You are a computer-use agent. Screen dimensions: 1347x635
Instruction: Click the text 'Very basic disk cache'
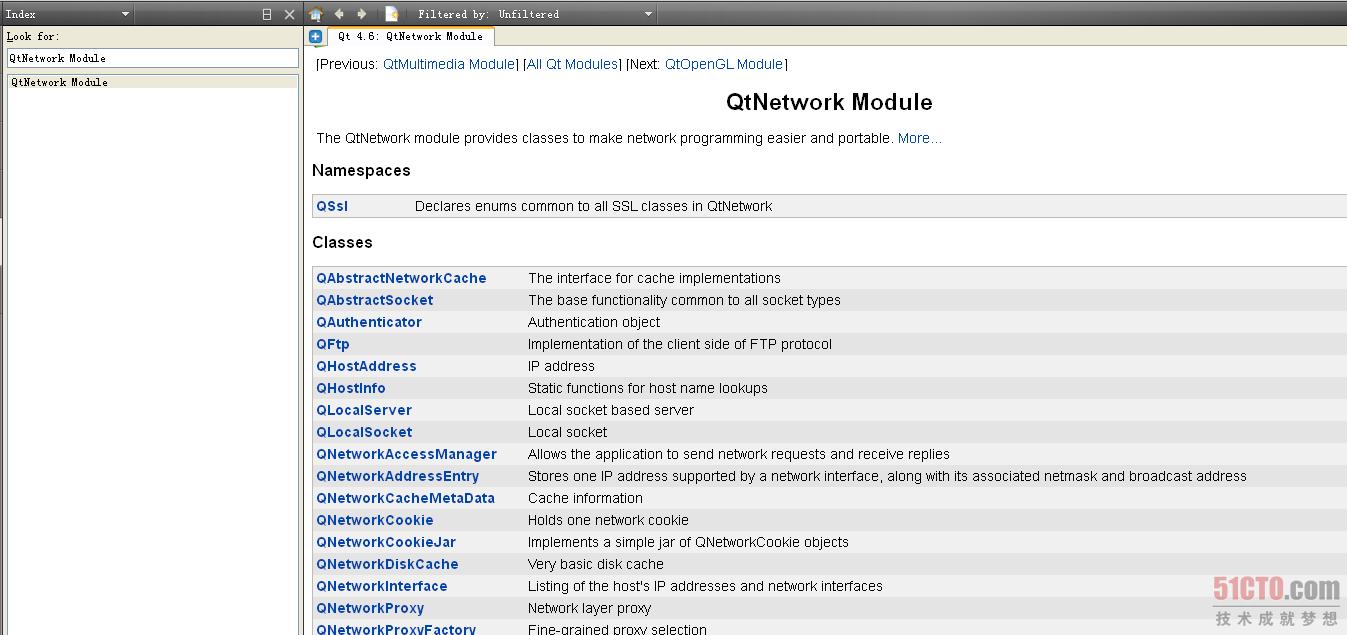(596, 564)
